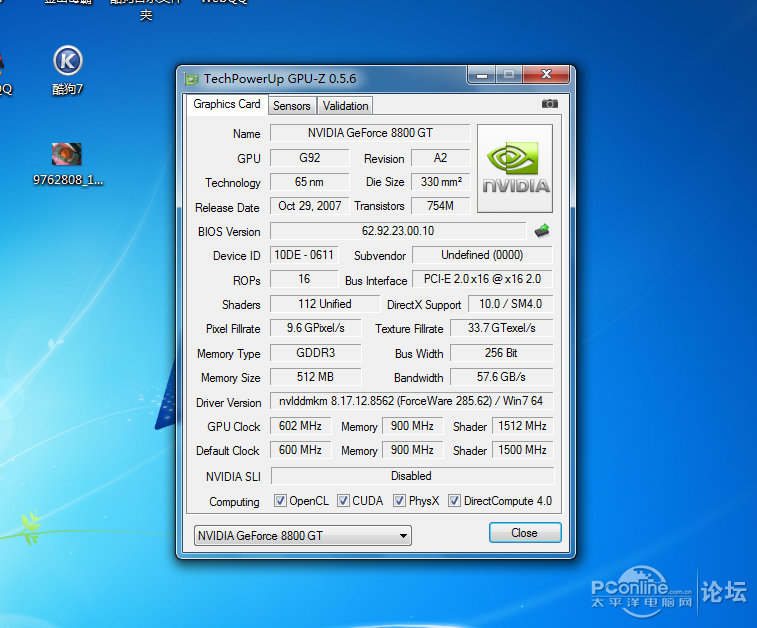Image resolution: width=757 pixels, height=628 pixels.
Task: Click the Technology value 65 nm
Action: click(x=309, y=182)
